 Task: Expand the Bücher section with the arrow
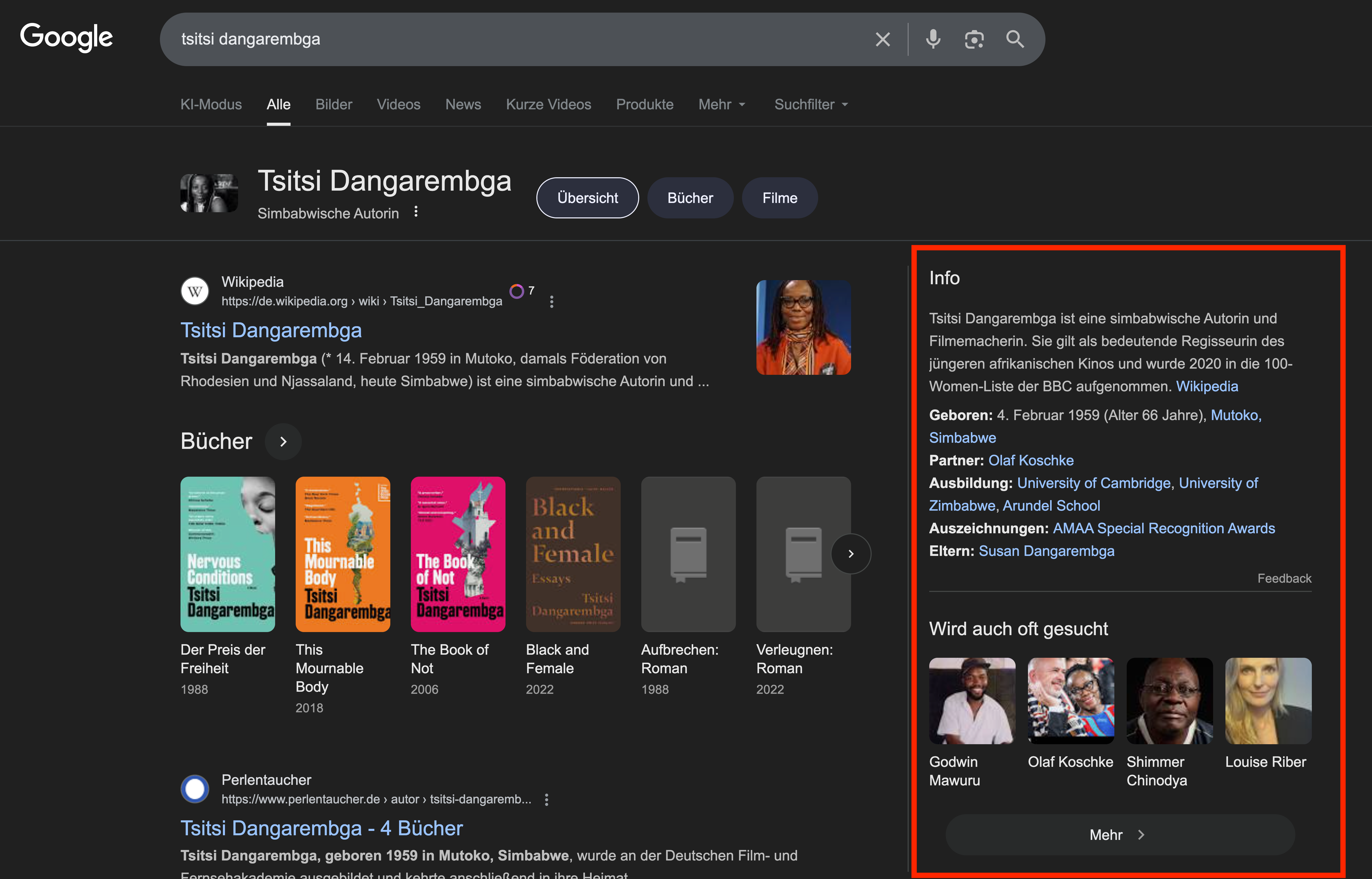click(283, 441)
